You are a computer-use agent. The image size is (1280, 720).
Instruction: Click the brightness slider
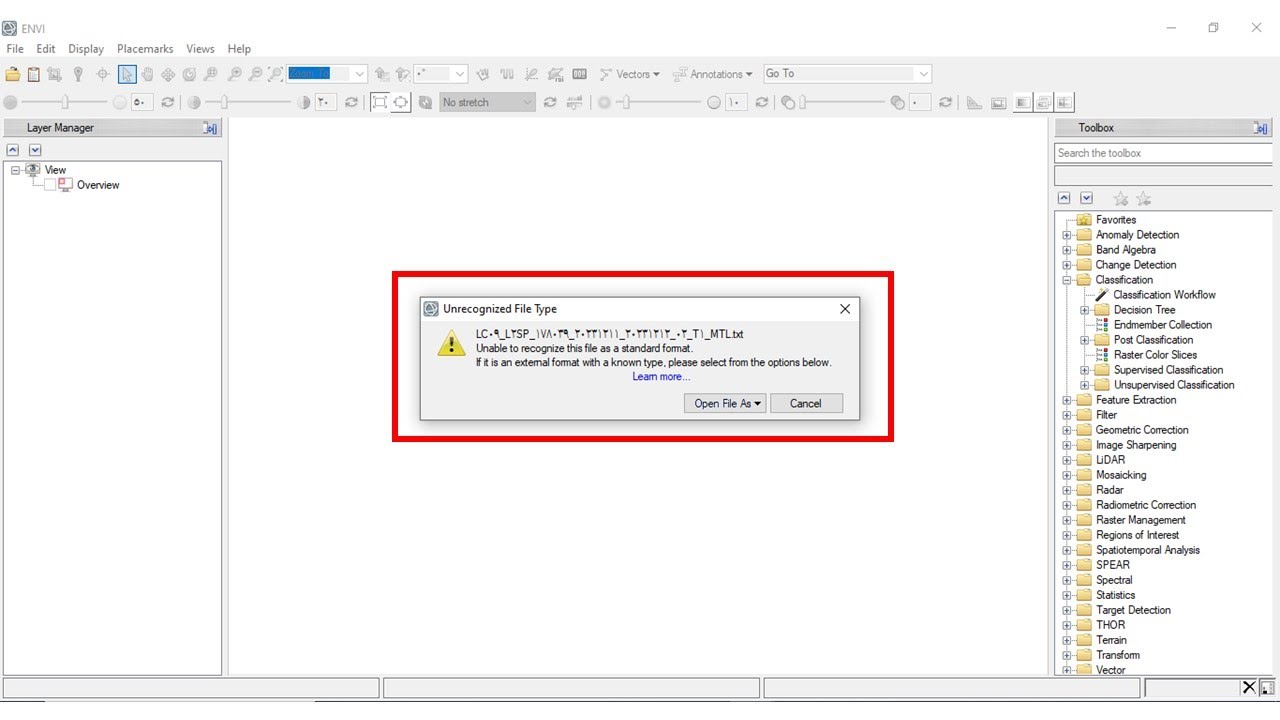point(65,102)
